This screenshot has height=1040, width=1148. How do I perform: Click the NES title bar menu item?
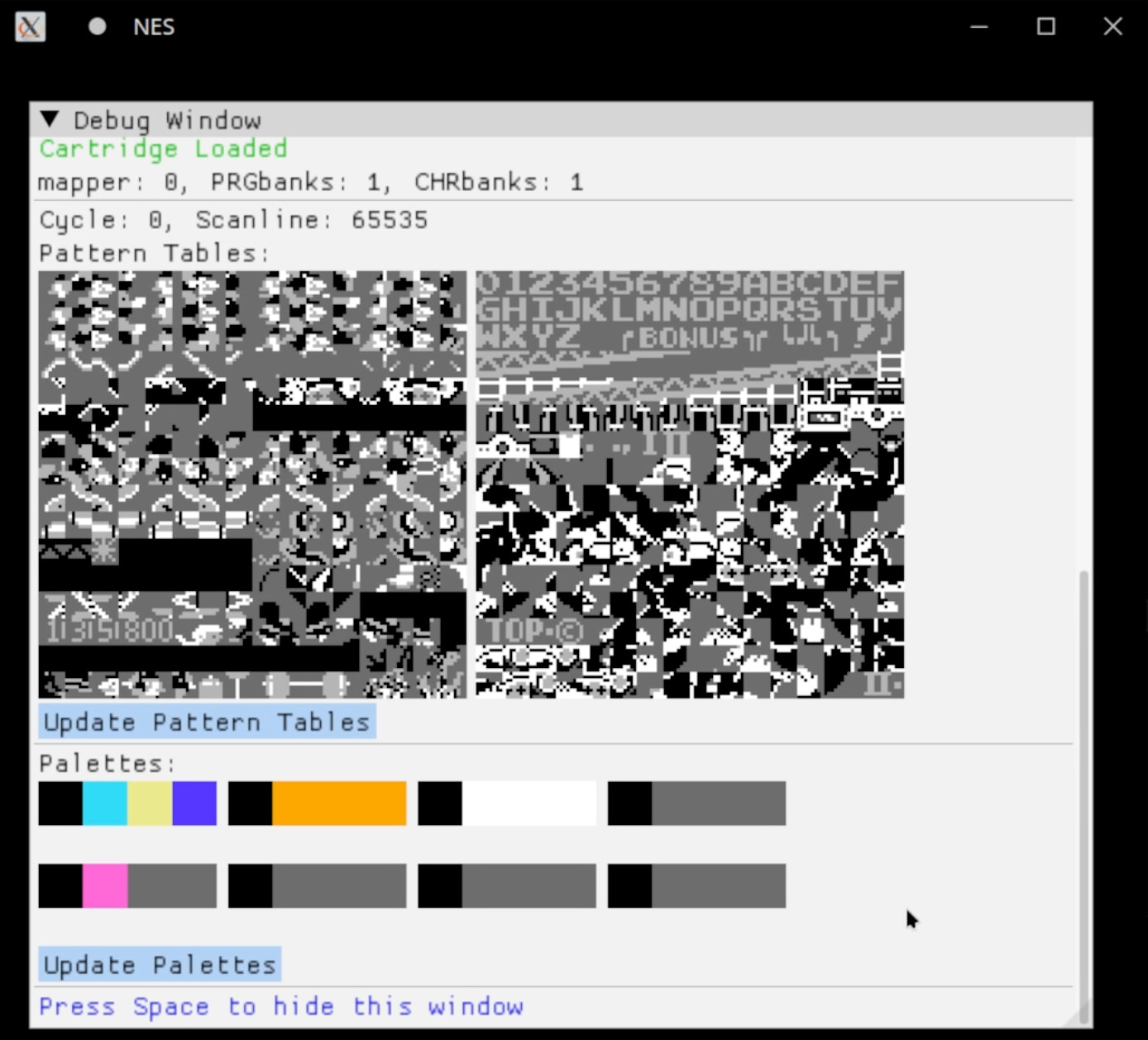(x=152, y=26)
